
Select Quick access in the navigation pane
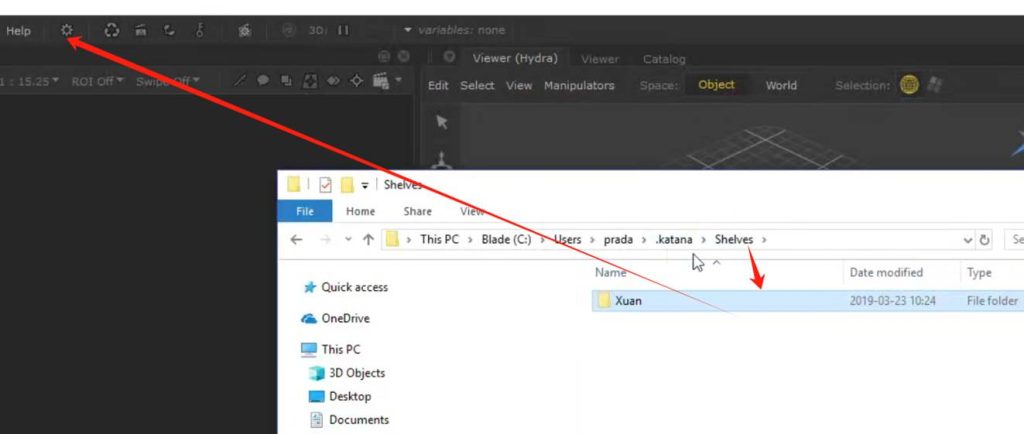tap(354, 287)
